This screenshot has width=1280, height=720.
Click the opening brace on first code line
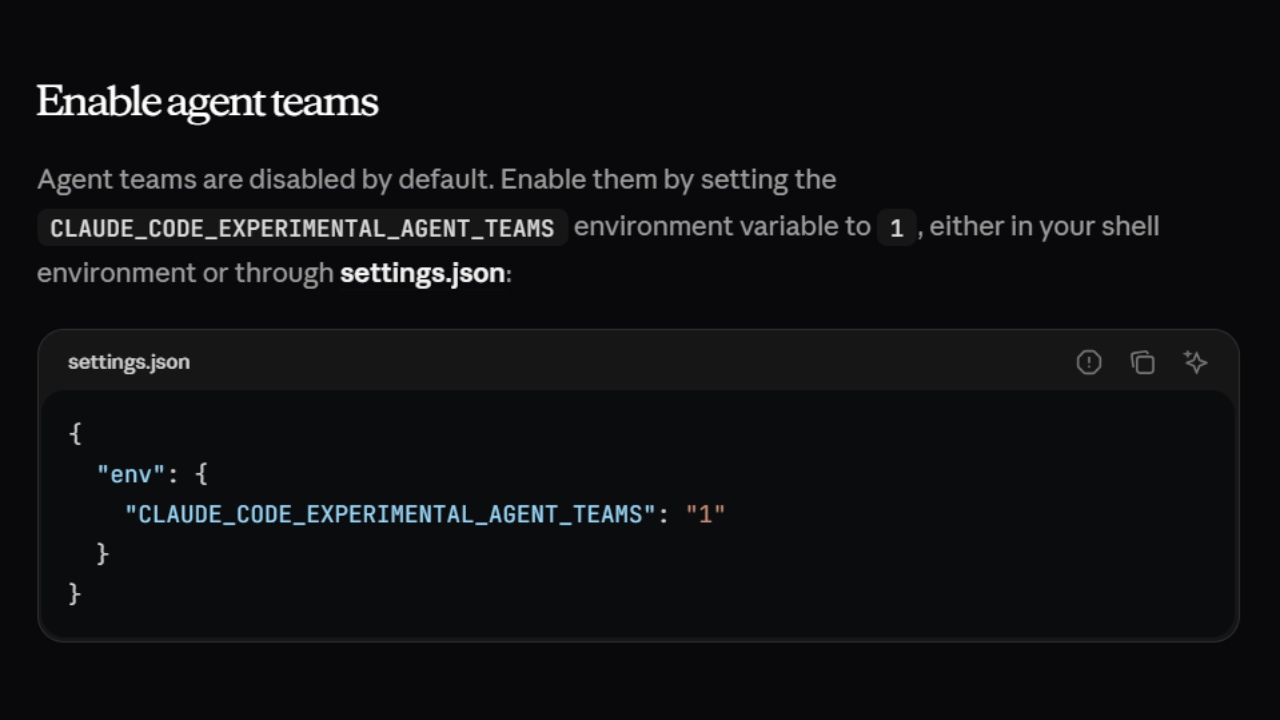pyautogui.click(x=75, y=434)
